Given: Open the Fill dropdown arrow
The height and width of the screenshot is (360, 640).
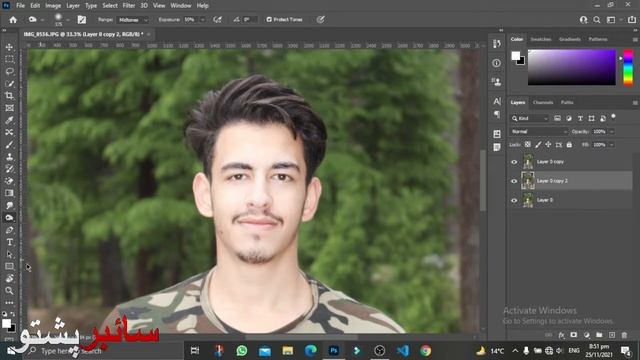Looking at the screenshot, I should click(611, 144).
